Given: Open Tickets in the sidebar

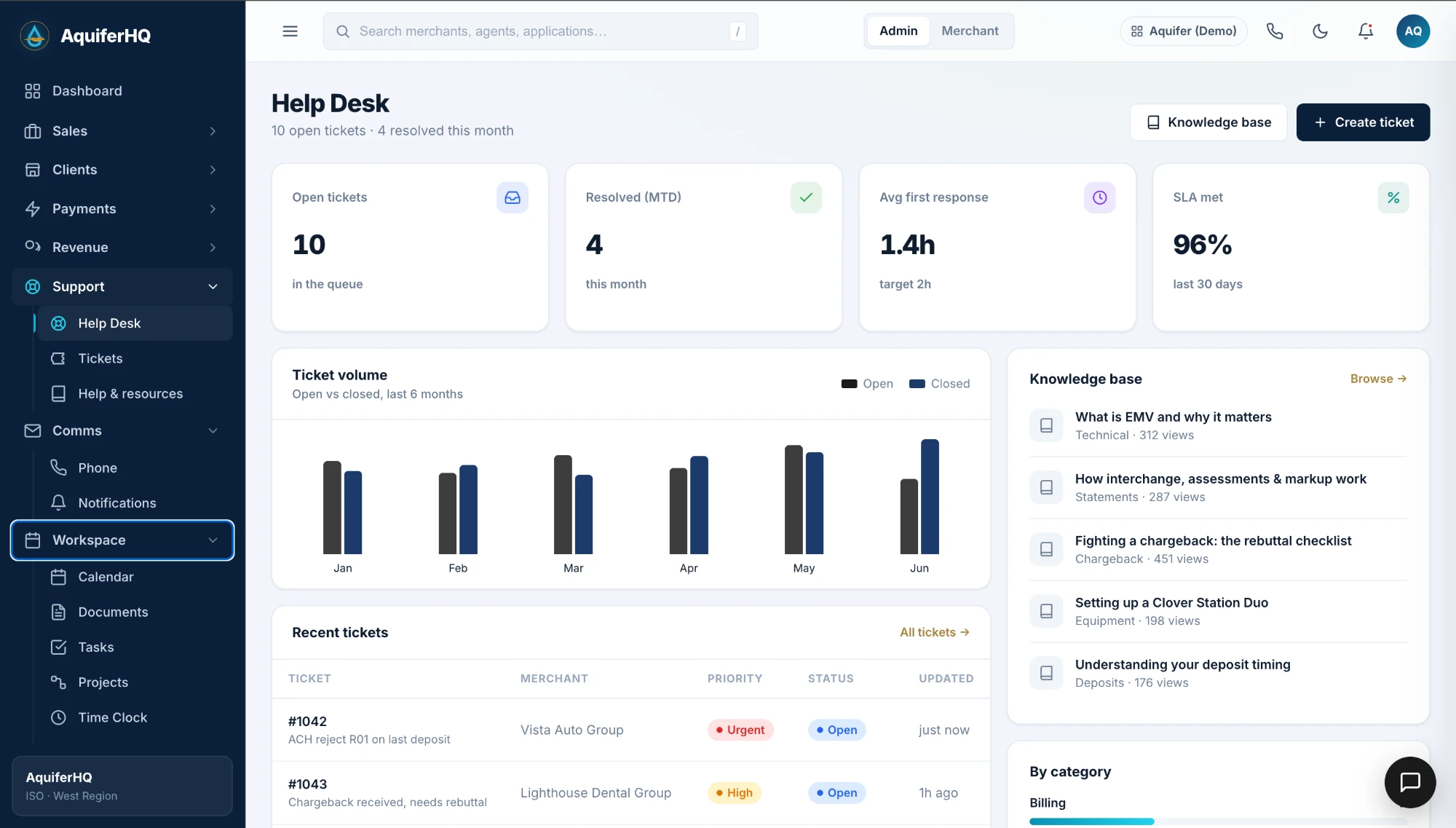Looking at the screenshot, I should point(135,358).
